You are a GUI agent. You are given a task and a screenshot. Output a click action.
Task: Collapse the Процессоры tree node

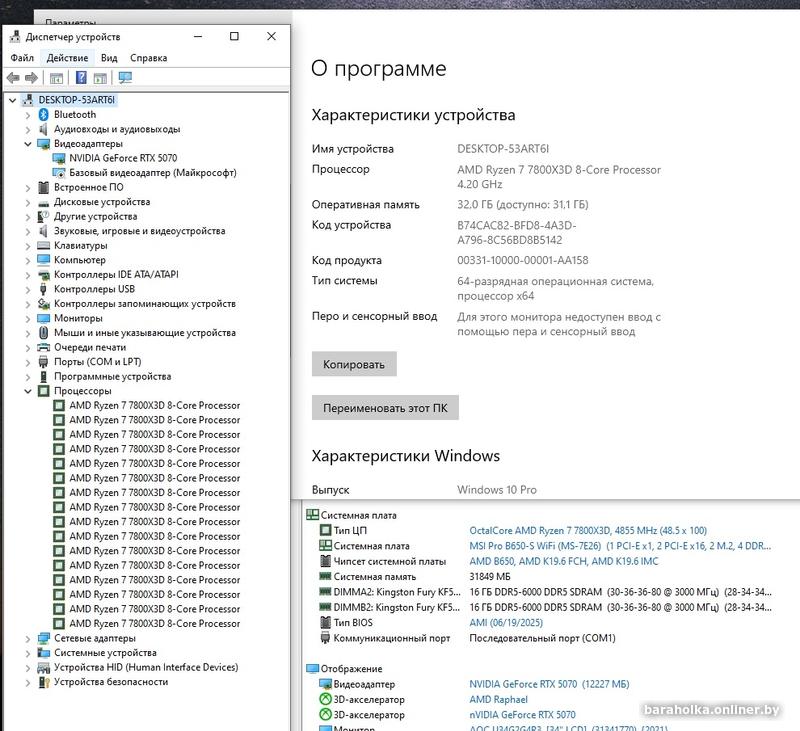tap(28, 391)
